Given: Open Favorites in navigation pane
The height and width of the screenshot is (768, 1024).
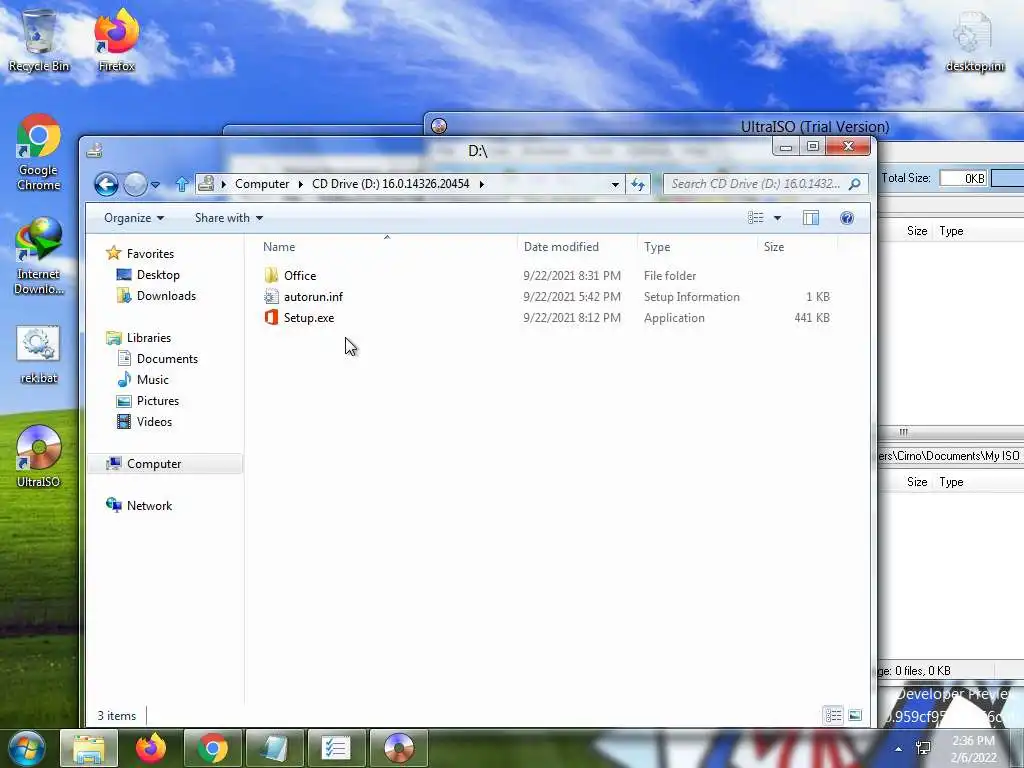Looking at the screenshot, I should coord(150,253).
